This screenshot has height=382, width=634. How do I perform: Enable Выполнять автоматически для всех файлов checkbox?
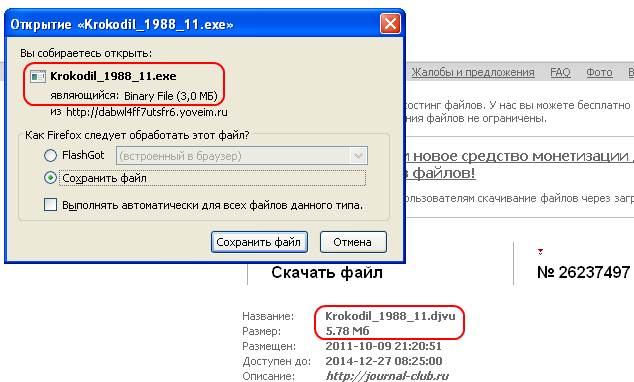50,205
